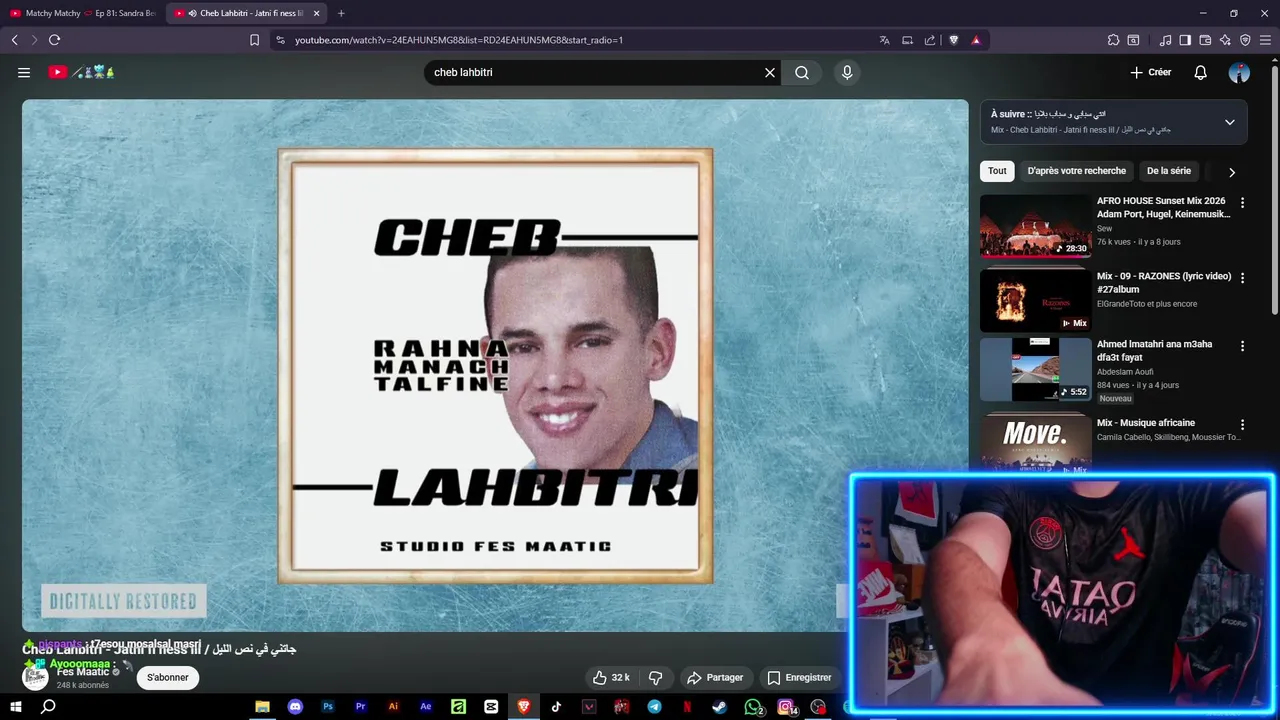Open Leo AI sparkle icon

tap(1225, 40)
